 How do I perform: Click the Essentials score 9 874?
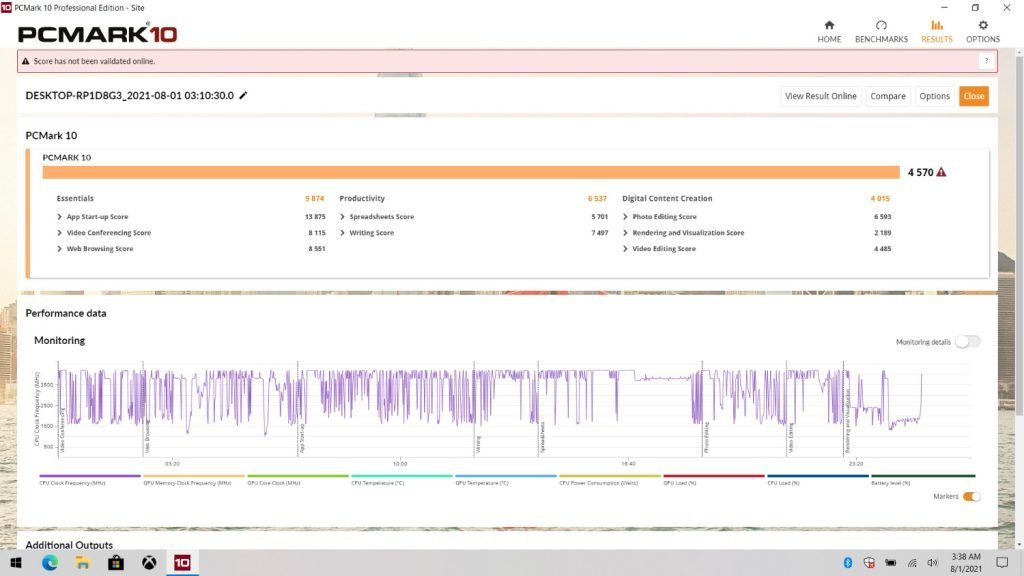(x=314, y=199)
